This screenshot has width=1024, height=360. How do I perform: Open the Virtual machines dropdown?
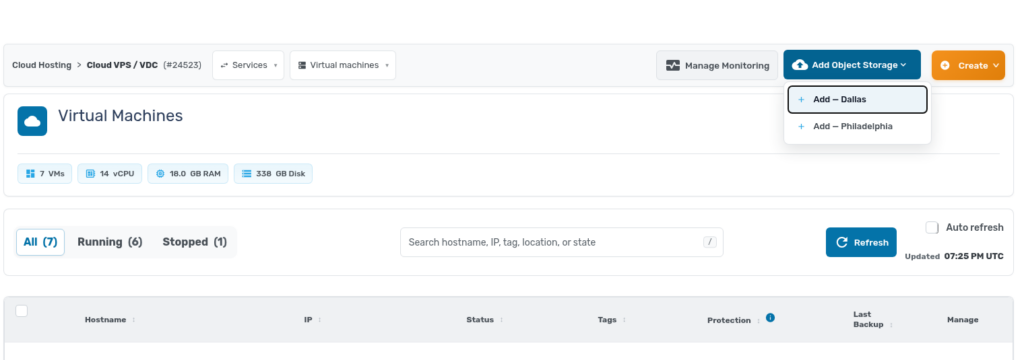(x=343, y=65)
